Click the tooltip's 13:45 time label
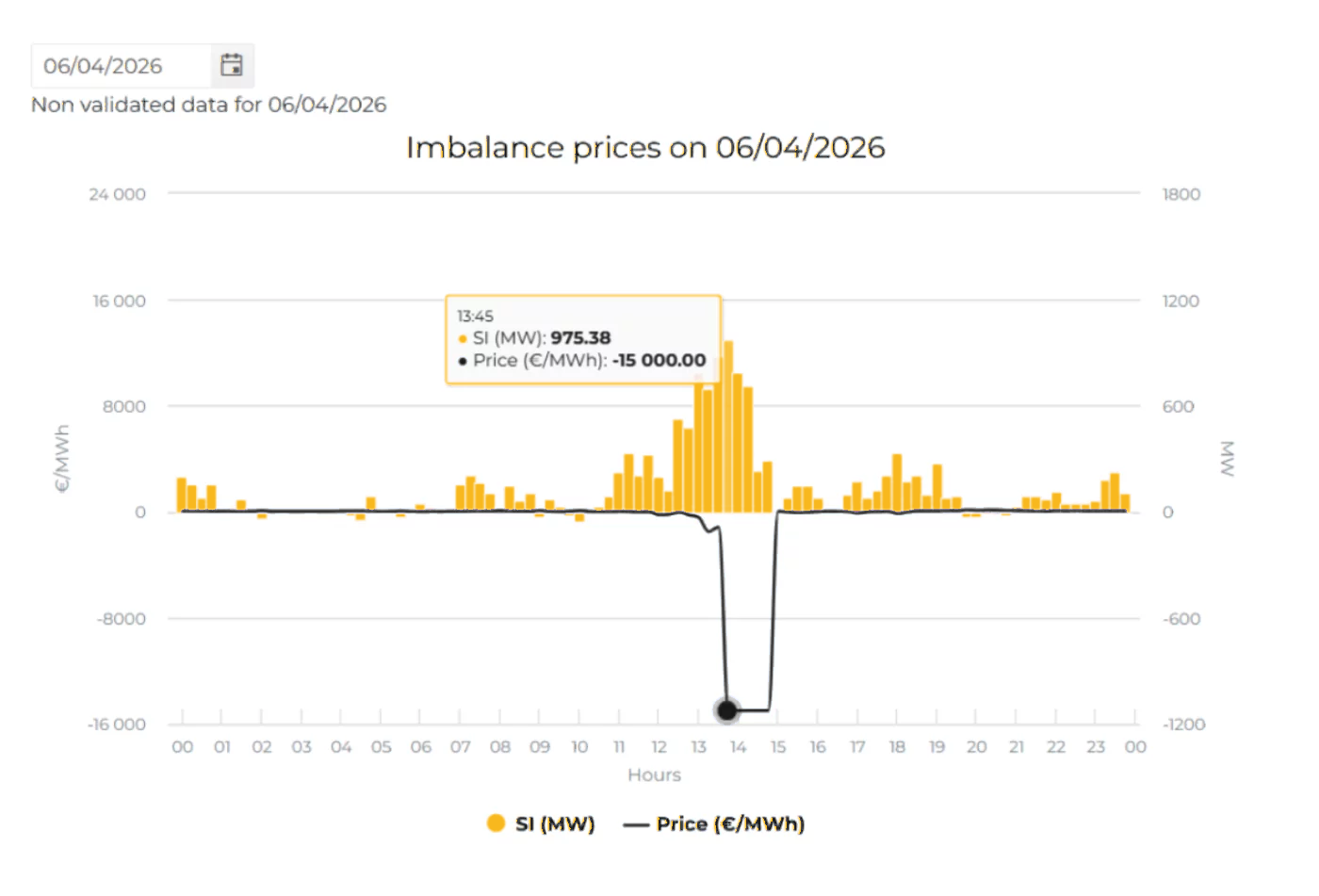The width and height of the screenshot is (1319, 896). coord(475,316)
